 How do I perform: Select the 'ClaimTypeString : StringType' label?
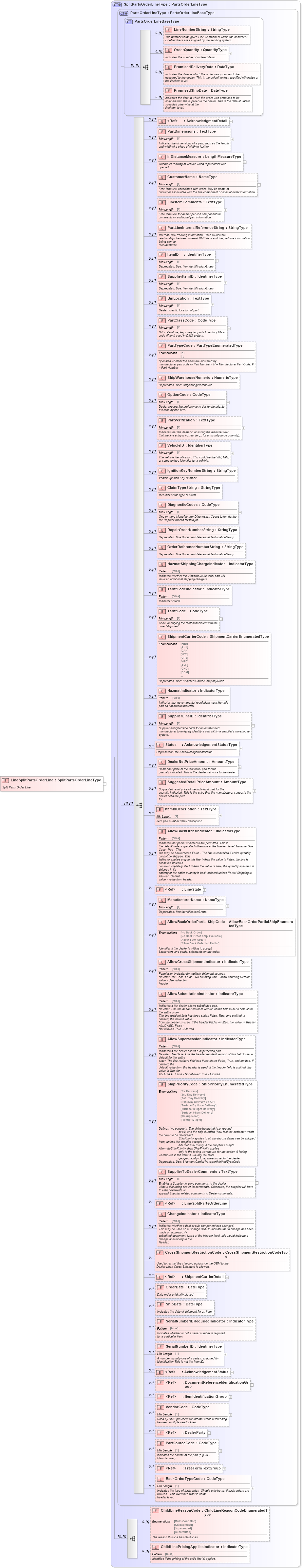(x=194, y=487)
